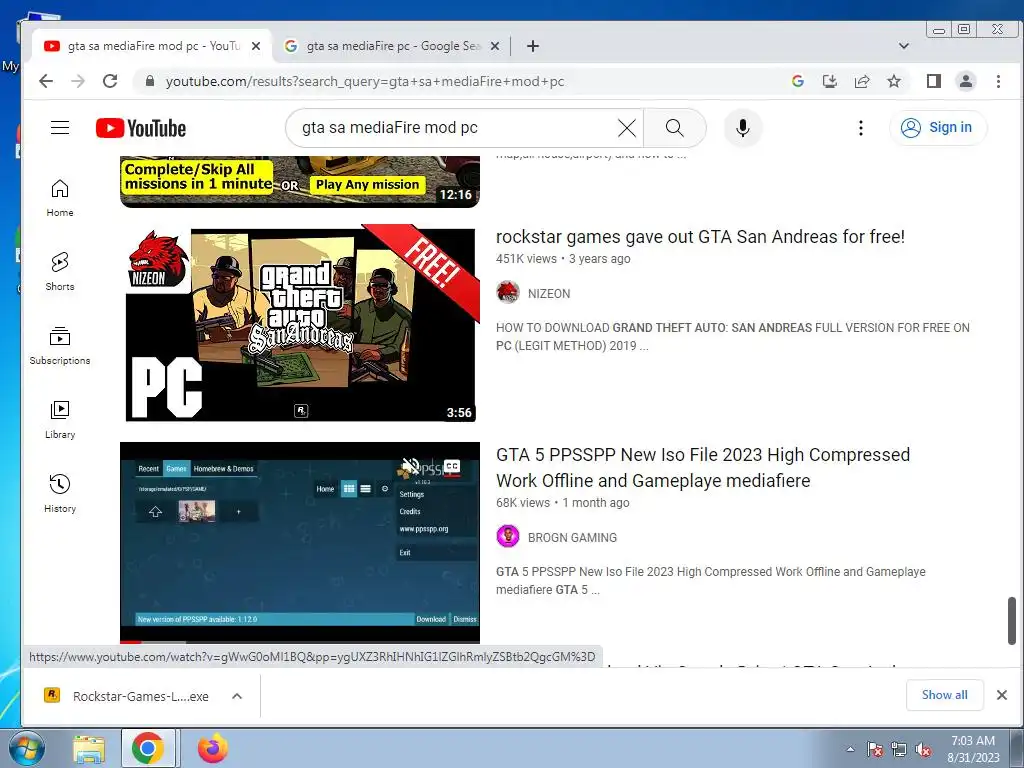Open YouTube settings three-dot menu
The height and width of the screenshot is (768, 1024).
point(861,128)
